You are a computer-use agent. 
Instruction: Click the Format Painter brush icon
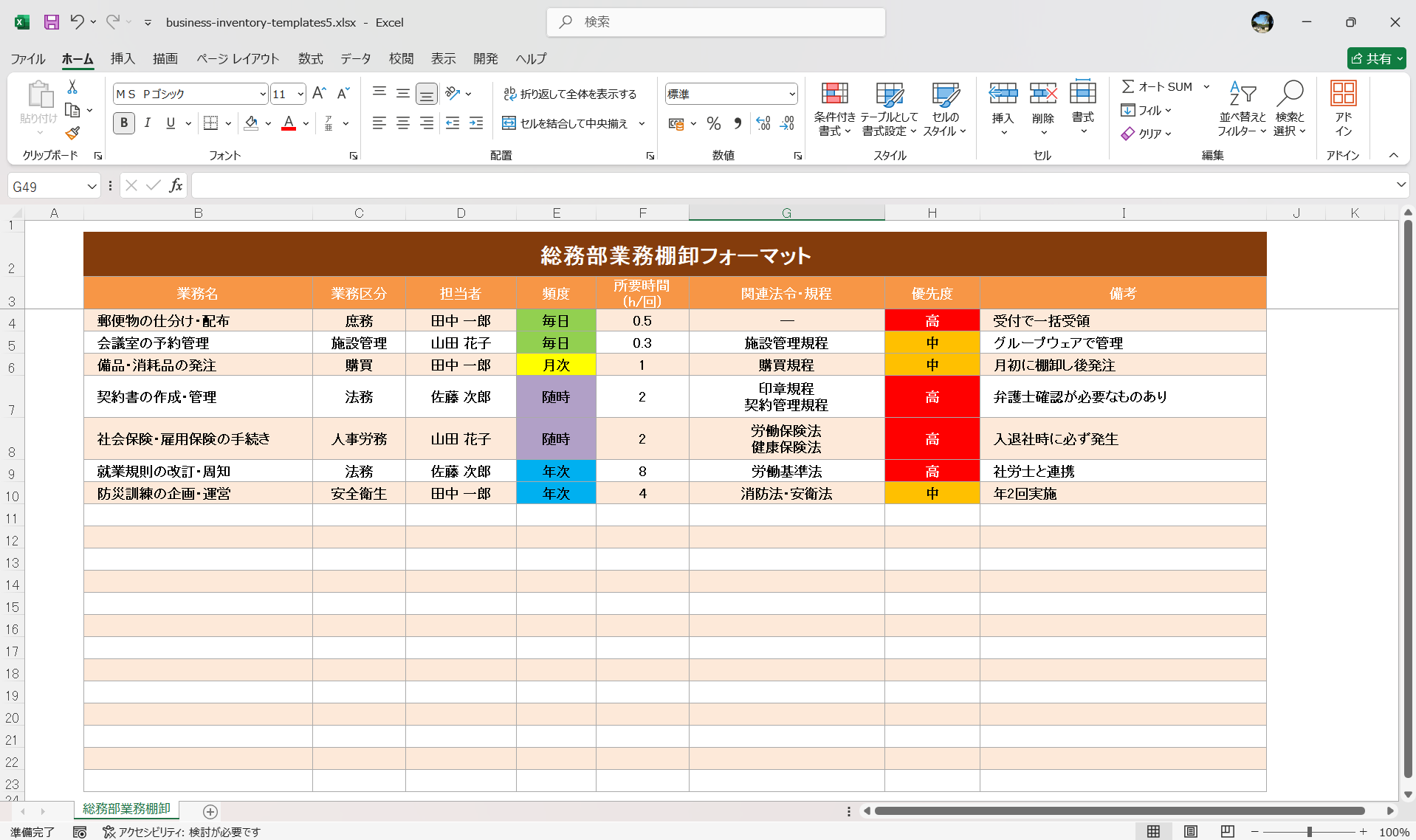pos(72,133)
